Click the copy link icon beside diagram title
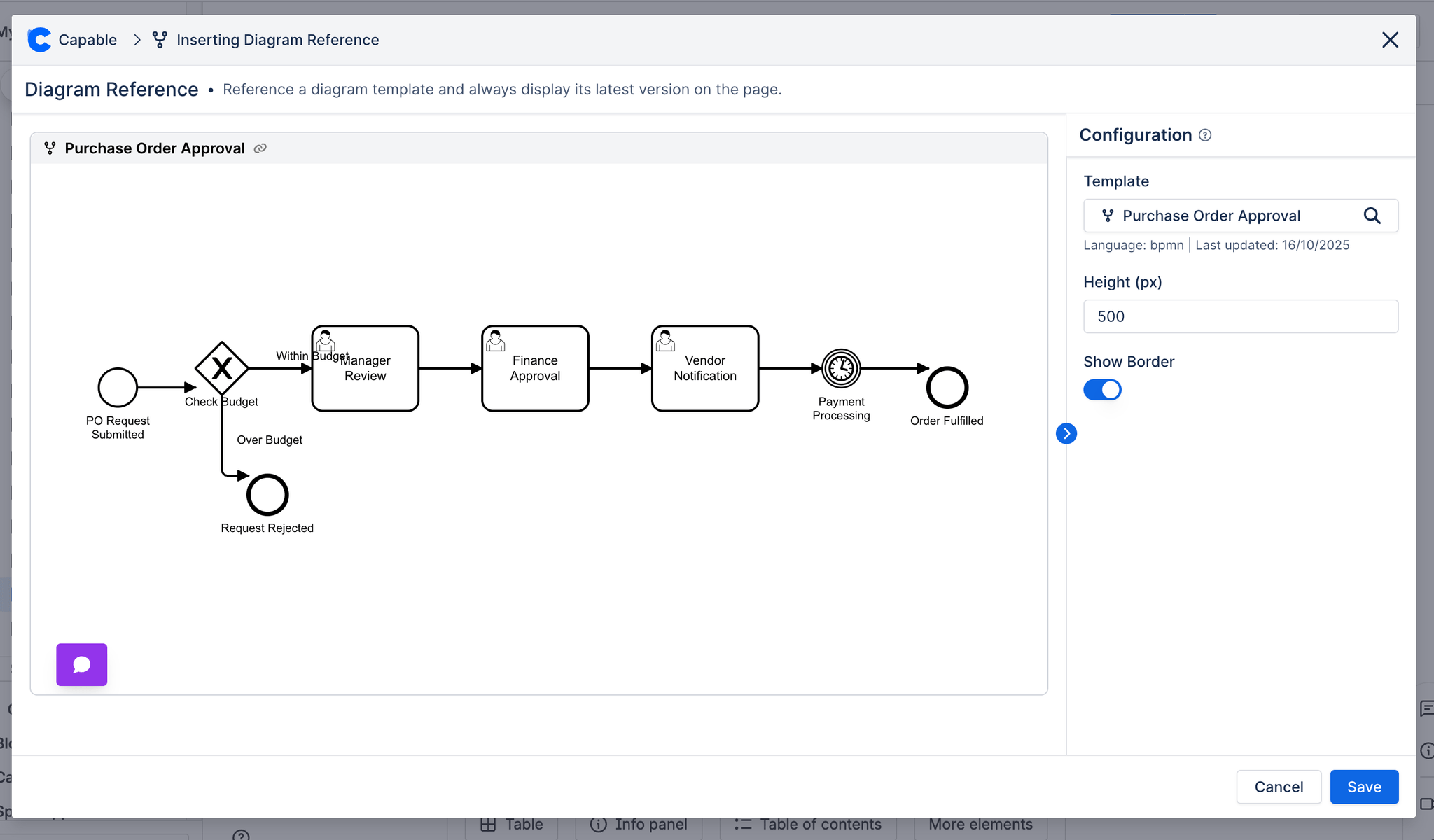Screen dimensions: 1434x840 tap(260, 148)
